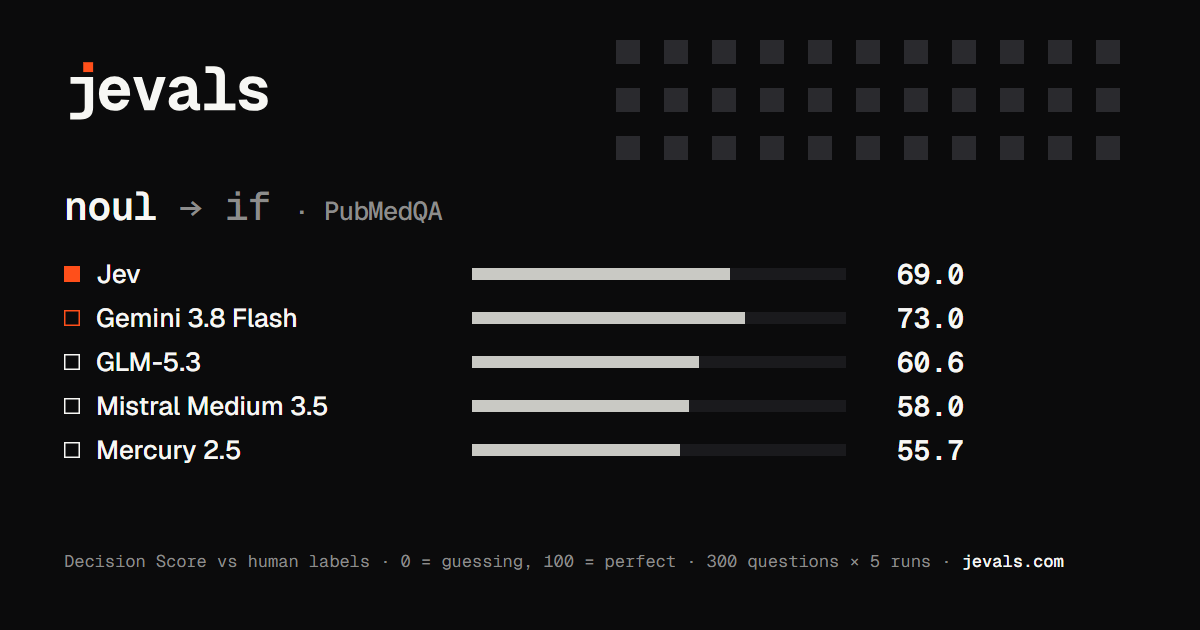Click the filled orange square beside Jev
Screen dimensions: 1200x630
click(72, 274)
